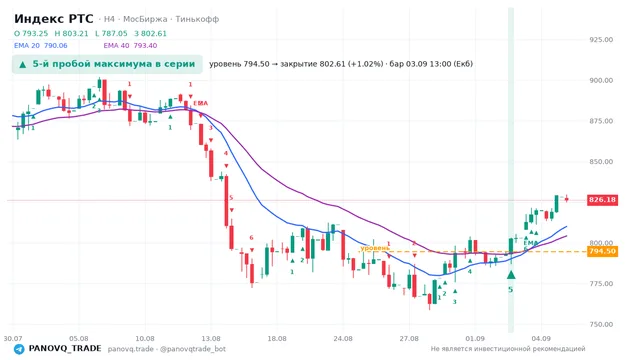Screen dimensions: 640x360
Task: Click the 18.08 date axis label
Action: tap(277, 338)
